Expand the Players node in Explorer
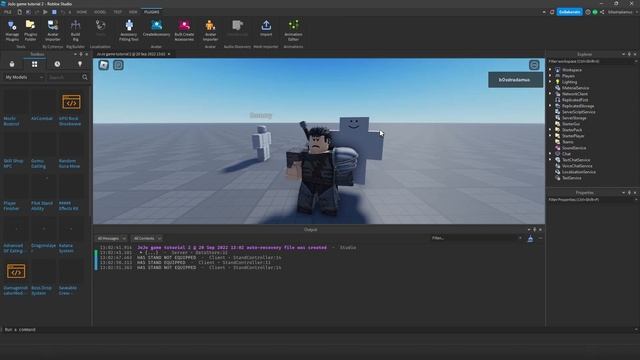This screenshot has height=360, width=640. coord(550,76)
